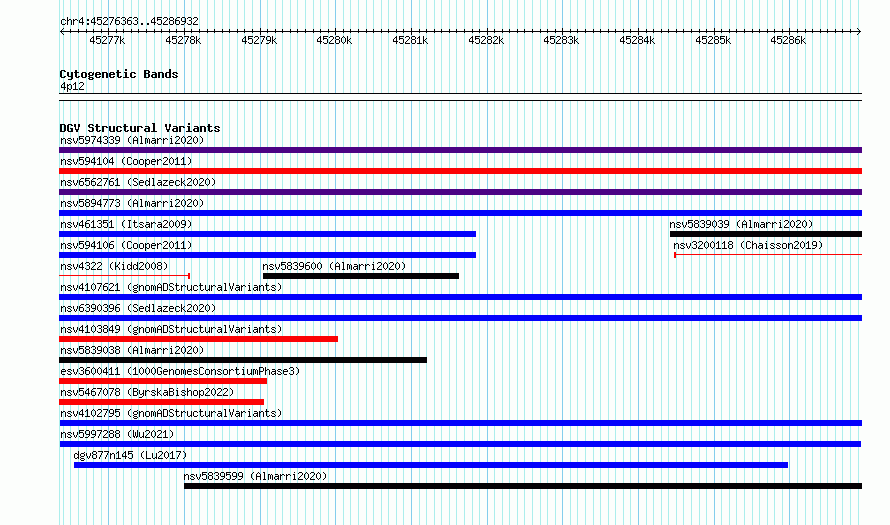Select the blue nsv6390396 variant bar
Image resolution: width=890 pixels, height=525 pixels.
pyautogui.click(x=460, y=318)
